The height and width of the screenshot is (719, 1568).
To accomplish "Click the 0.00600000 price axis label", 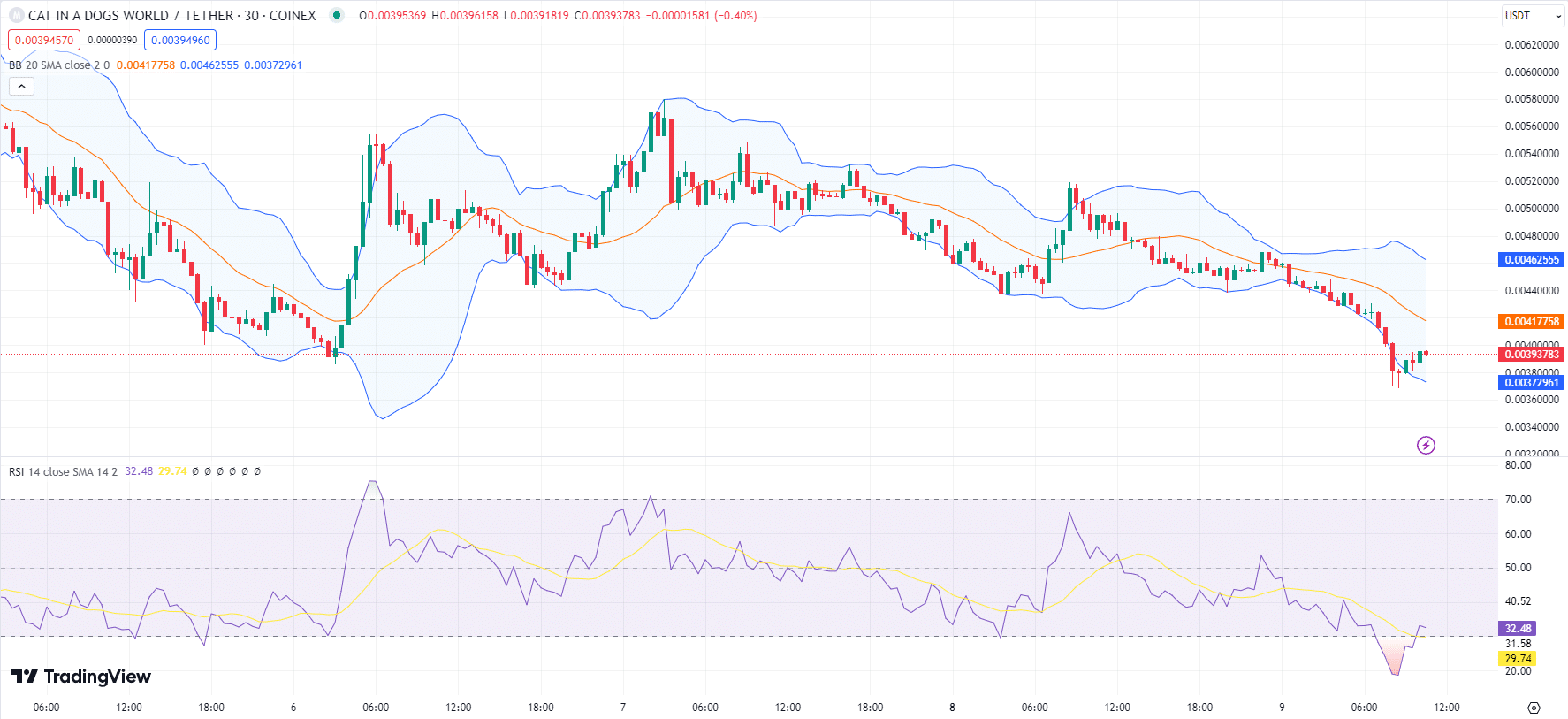I will pyautogui.click(x=1532, y=73).
